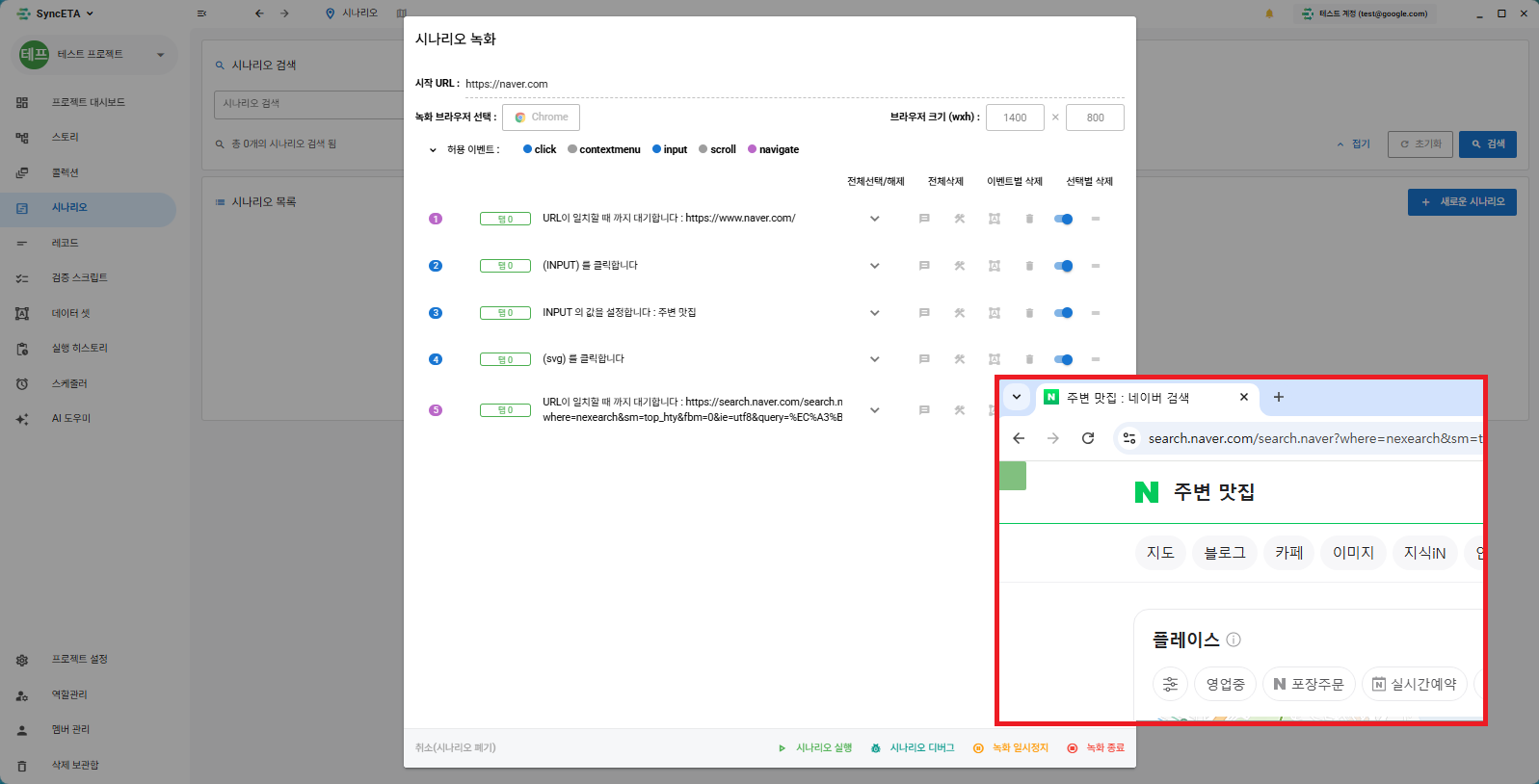Screen dimensions: 1539x784
Task: Click 시나리오 실행 button
Action: [815, 748]
